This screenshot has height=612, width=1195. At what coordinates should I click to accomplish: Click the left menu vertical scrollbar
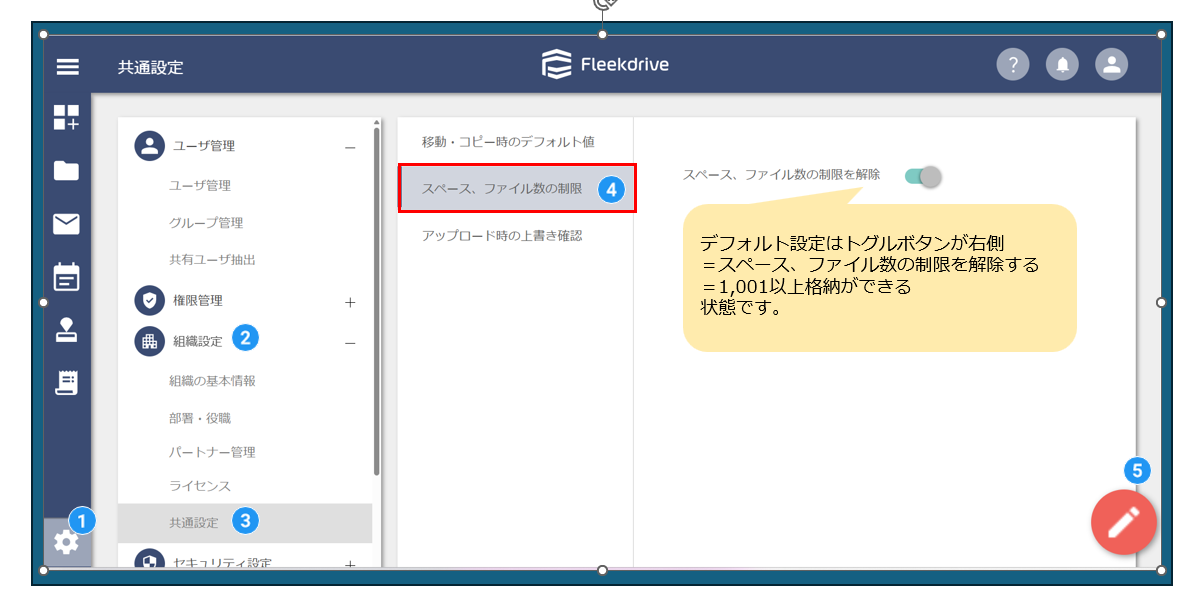coord(376,300)
